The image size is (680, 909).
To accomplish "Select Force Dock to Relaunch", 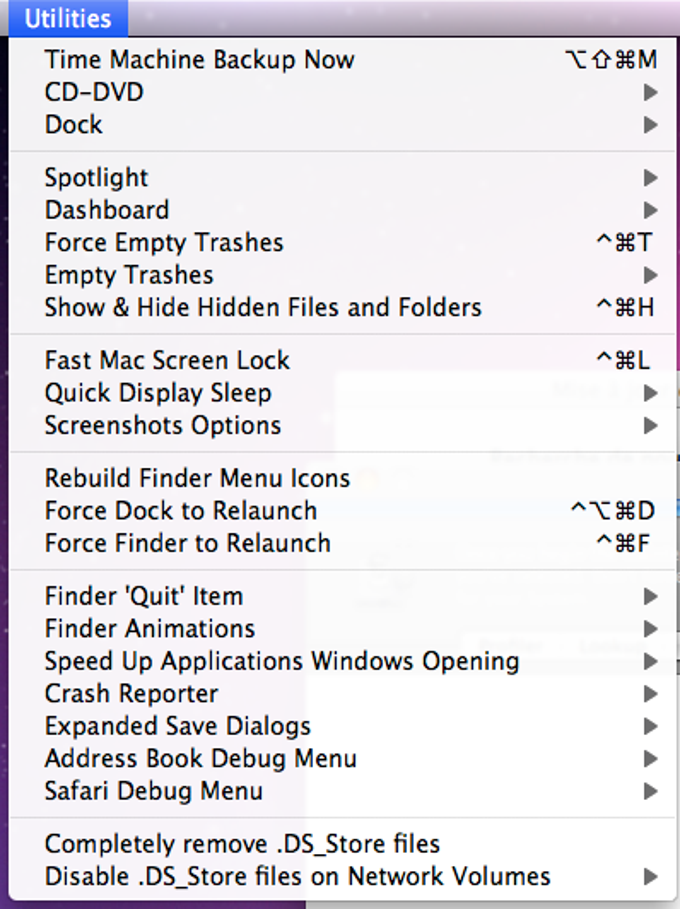I will pos(343,511).
